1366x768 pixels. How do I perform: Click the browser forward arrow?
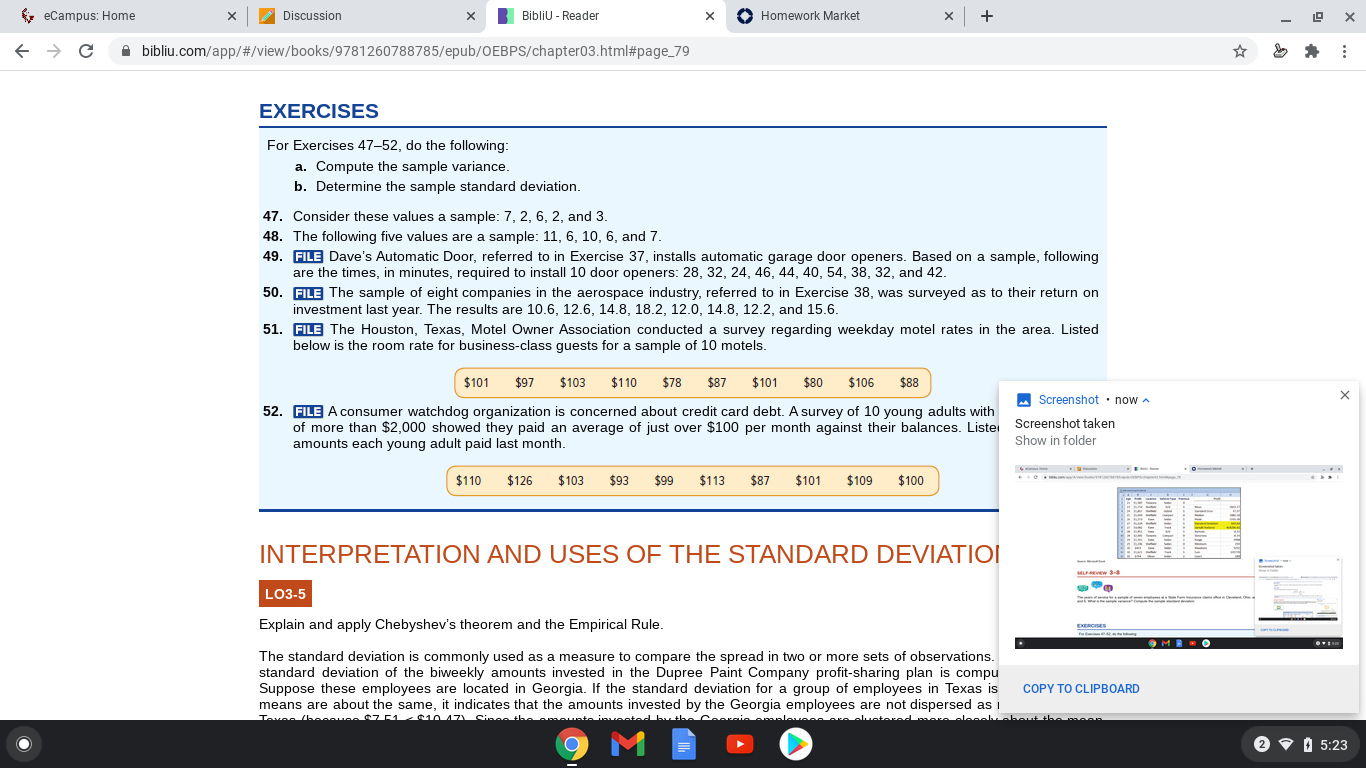[54, 51]
